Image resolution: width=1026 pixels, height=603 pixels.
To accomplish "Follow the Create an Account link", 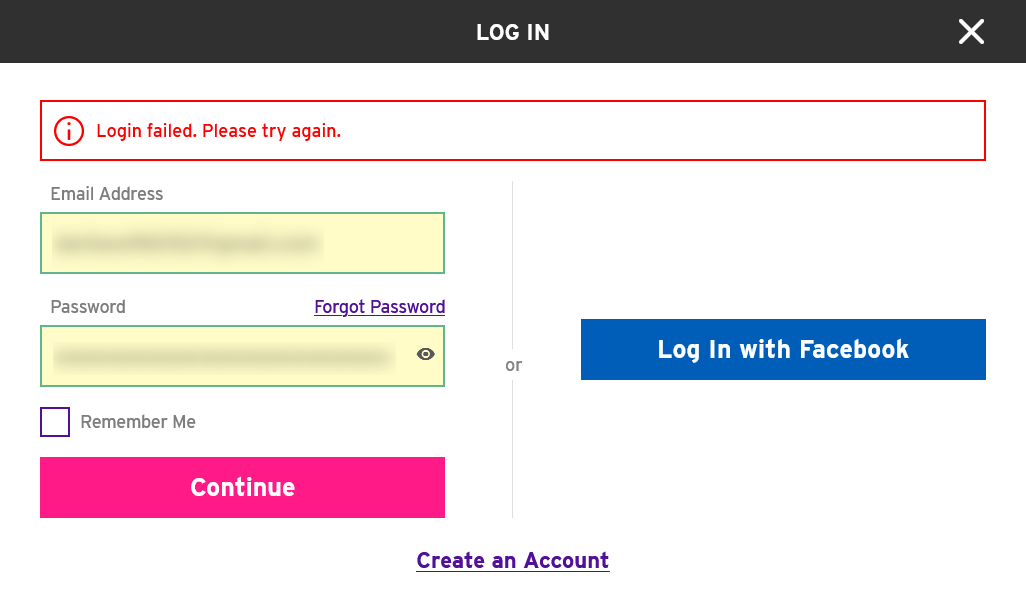I will click(512, 560).
